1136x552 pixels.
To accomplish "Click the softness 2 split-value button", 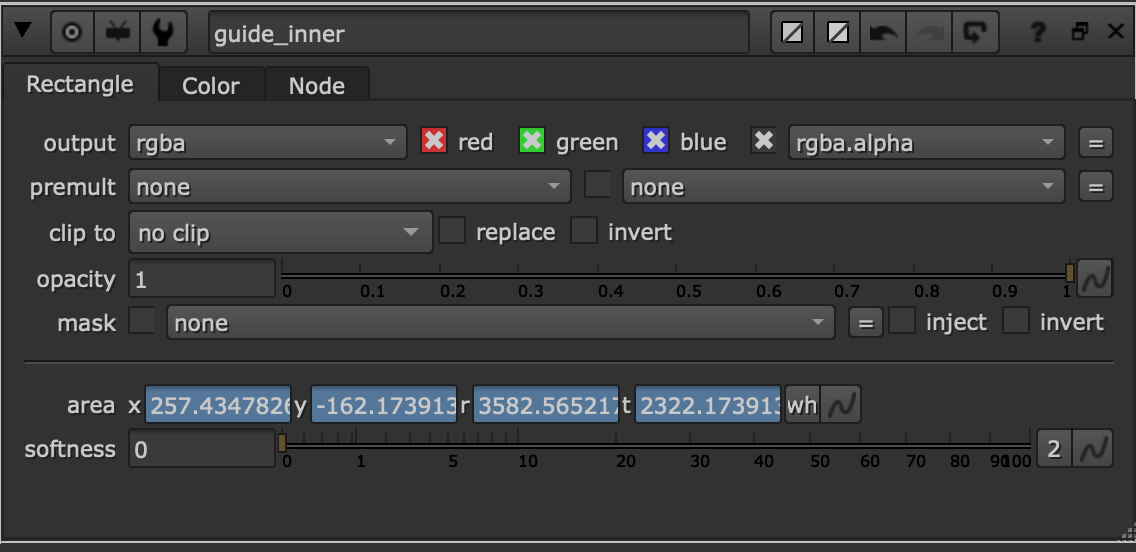I will tap(1053, 450).
